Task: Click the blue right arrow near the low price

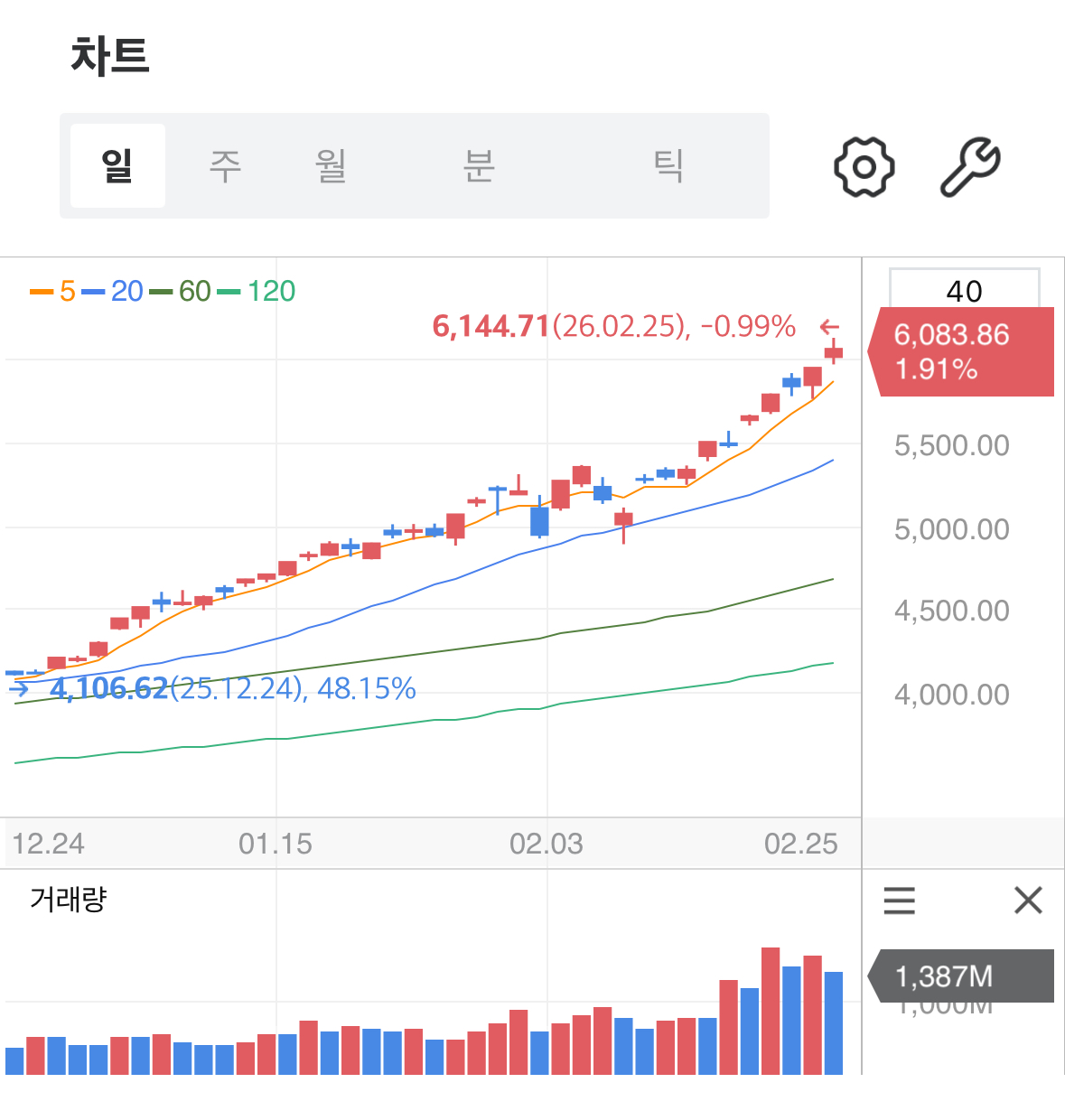Action: tap(19, 689)
